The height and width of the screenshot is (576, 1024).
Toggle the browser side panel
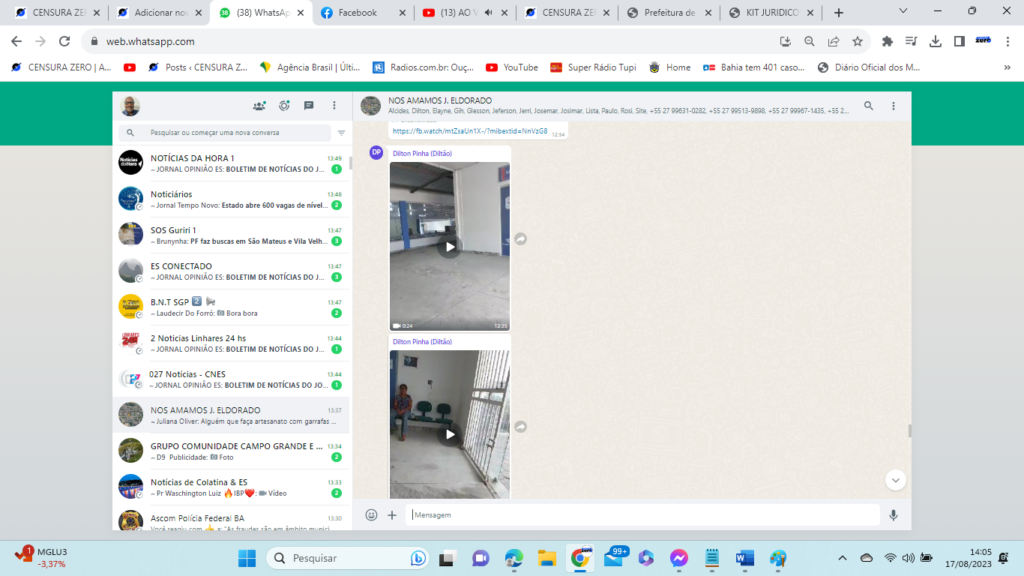[x=959, y=42]
